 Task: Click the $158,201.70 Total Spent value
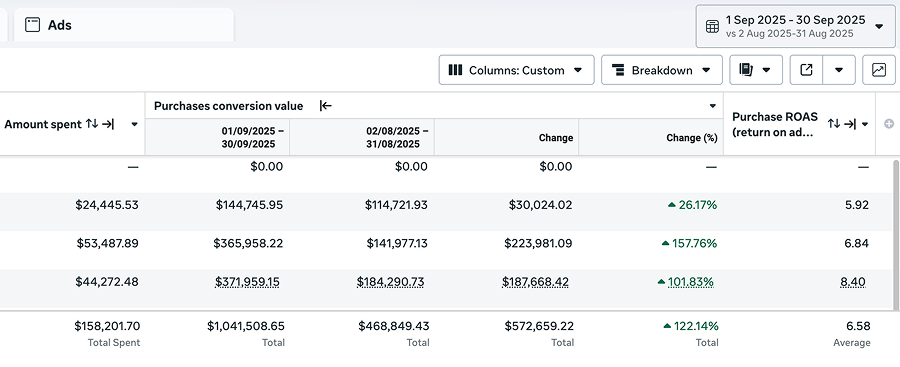(107, 326)
